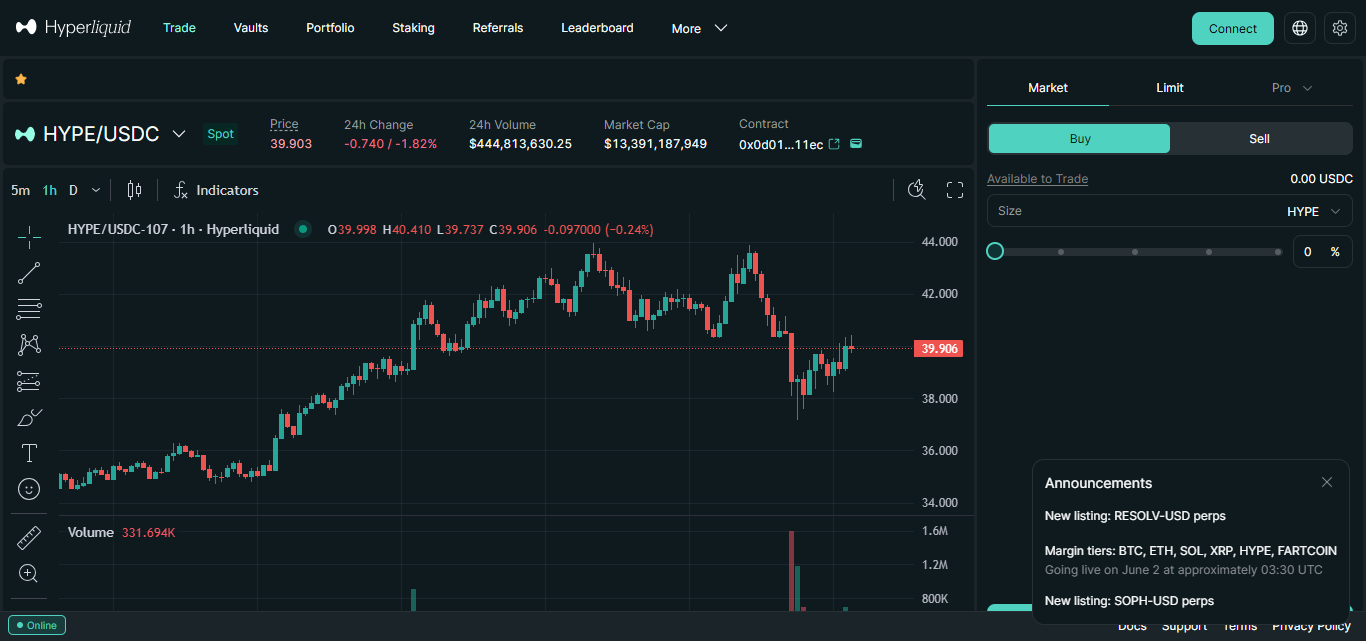1366x641 pixels.
Task: Click the Hyperliquid logo
Action: pyautogui.click(x=73, y=27)
